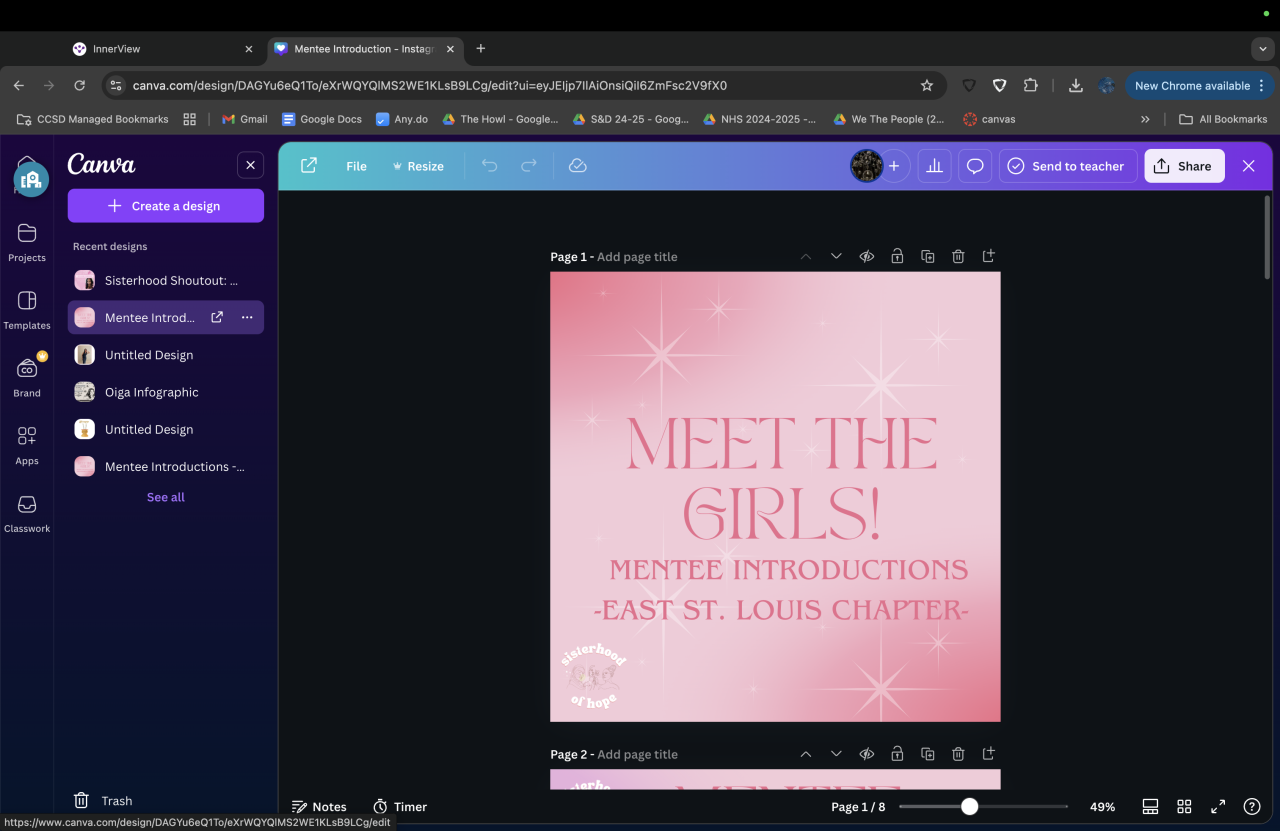
Task: Open the comments speech bubble icon
Action: point(975,166)
